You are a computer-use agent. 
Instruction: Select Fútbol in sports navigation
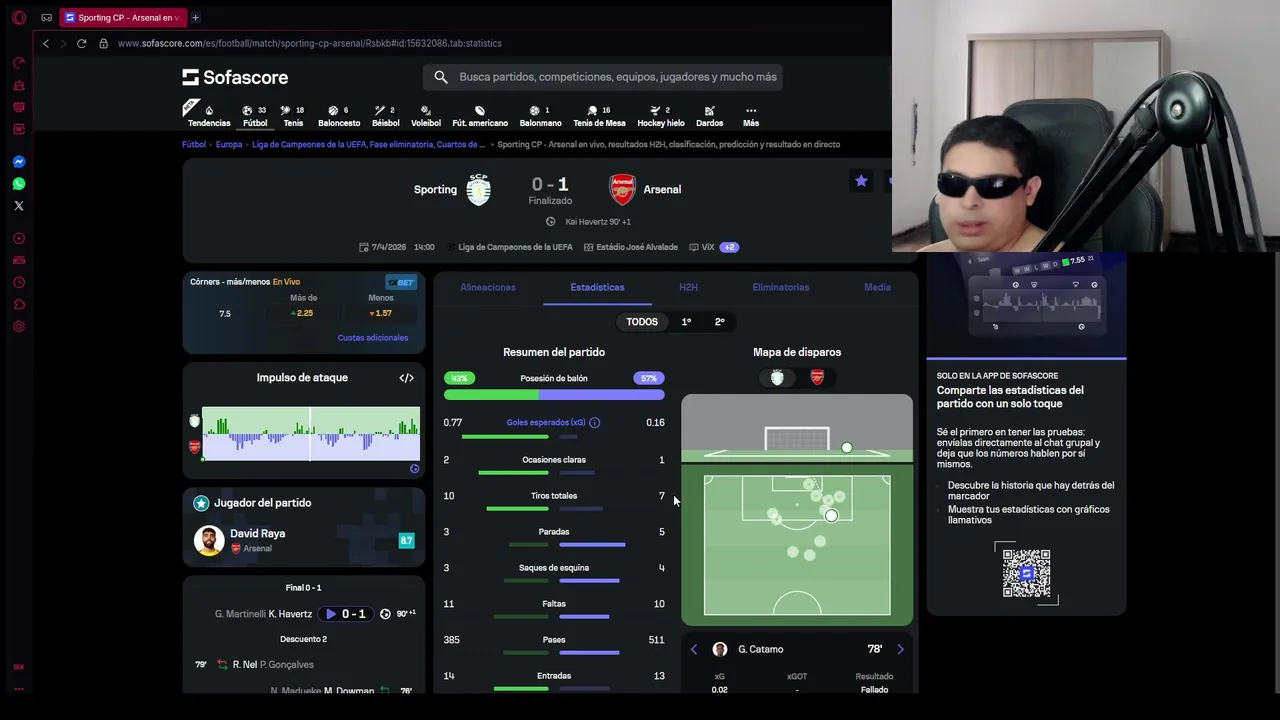pos(255,116)
